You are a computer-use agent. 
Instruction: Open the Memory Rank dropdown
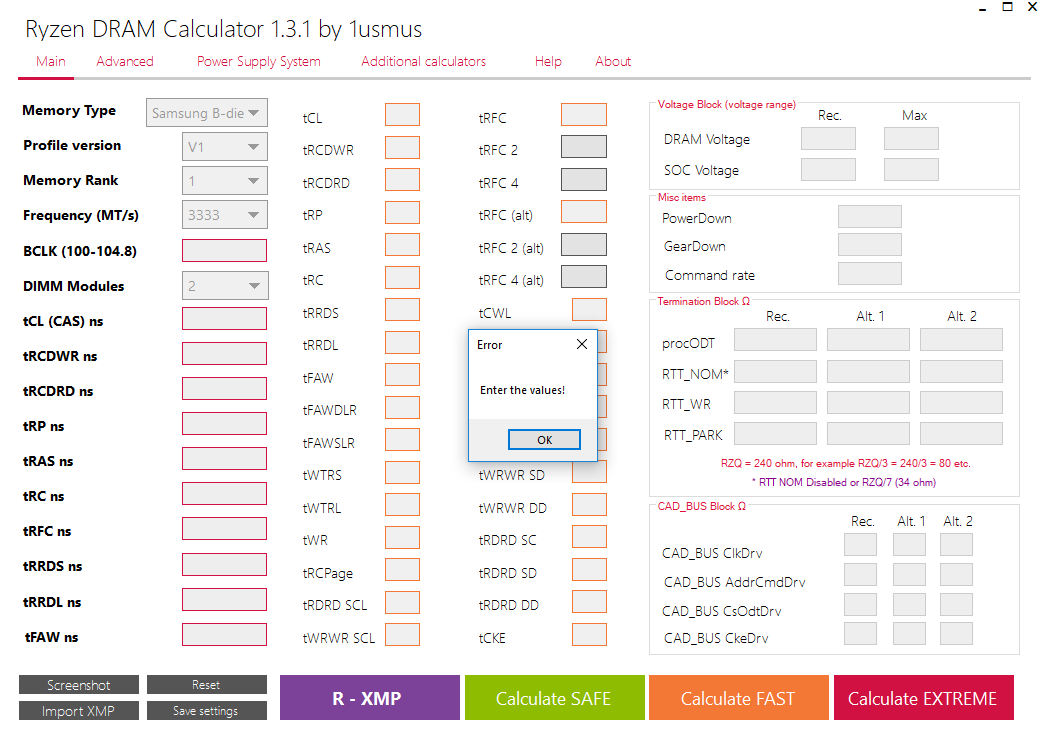coord(225,181)
